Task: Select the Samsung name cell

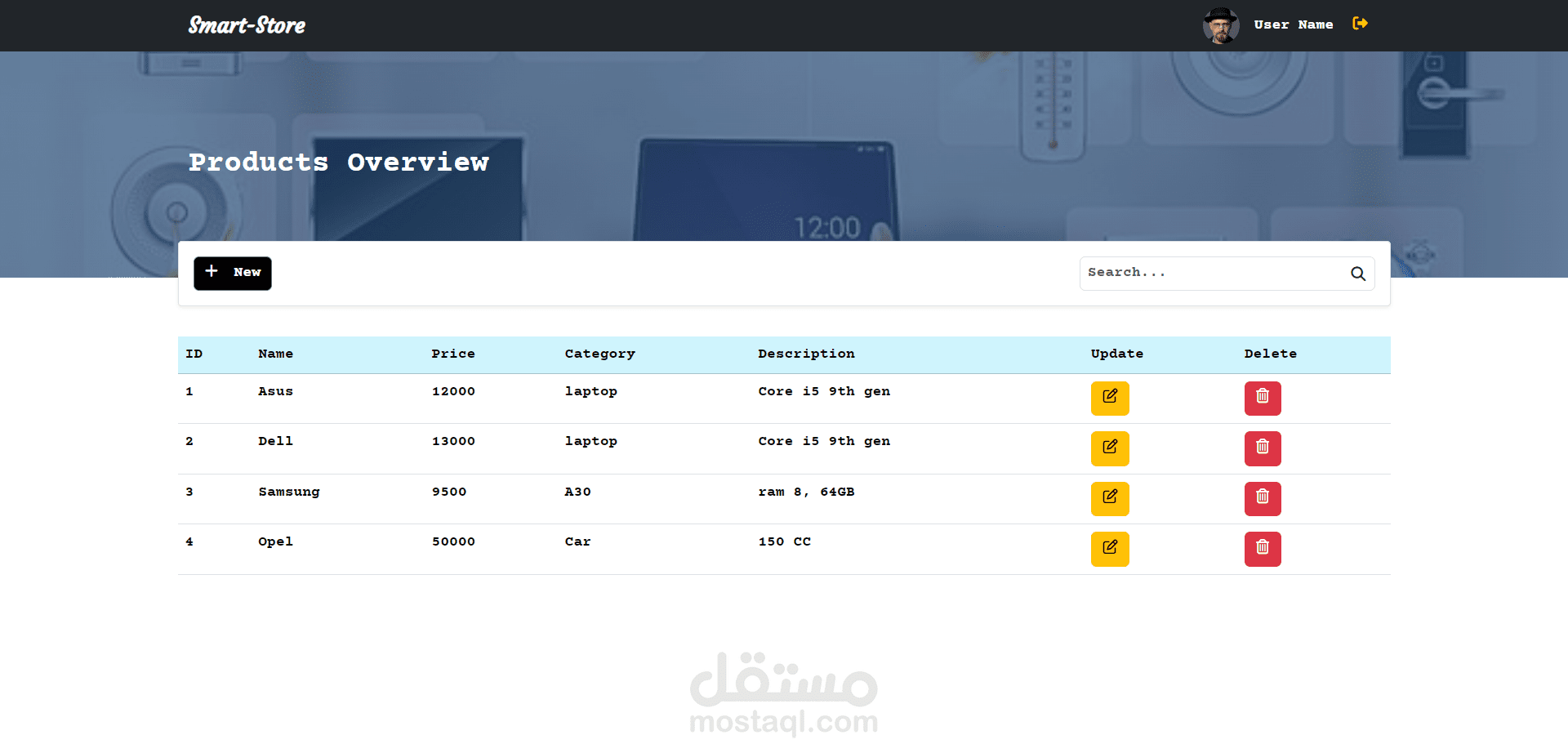Action: 289,492
